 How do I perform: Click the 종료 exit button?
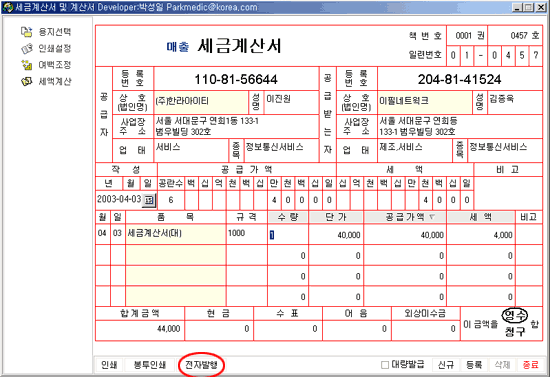(x=530, y=365)
